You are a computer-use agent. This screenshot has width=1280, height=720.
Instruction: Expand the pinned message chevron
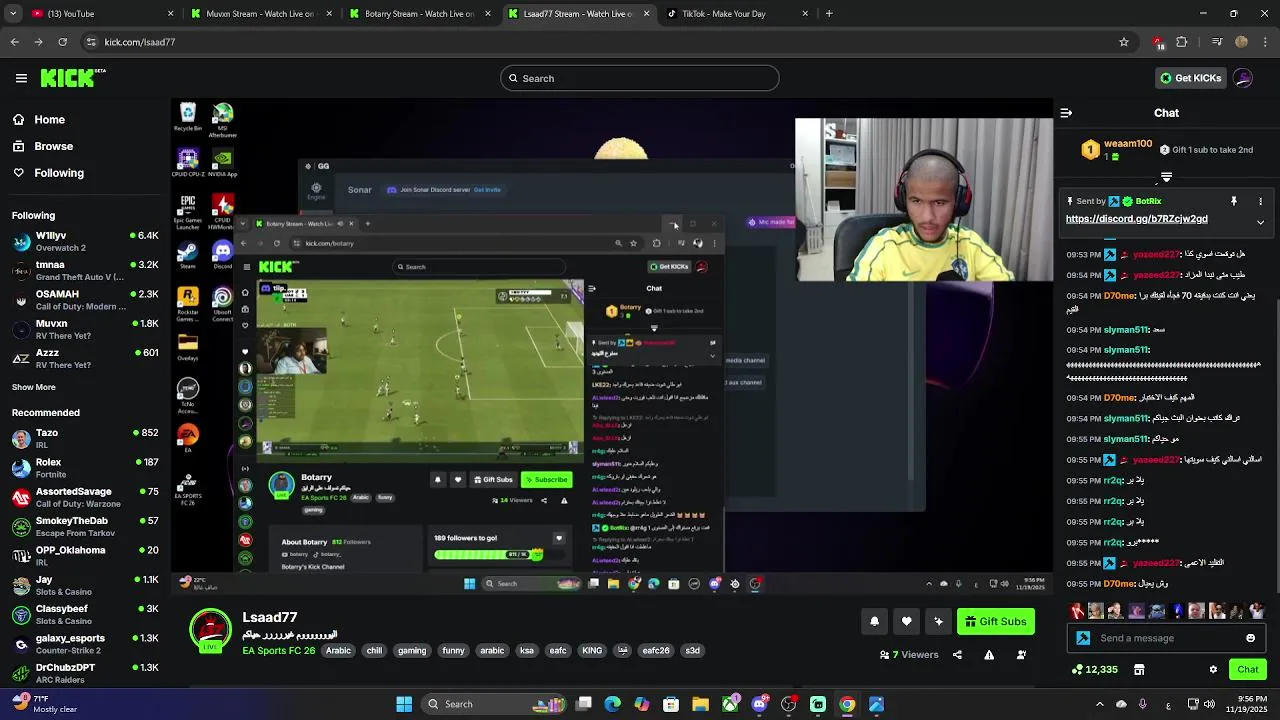click(x=1260, y=222)
